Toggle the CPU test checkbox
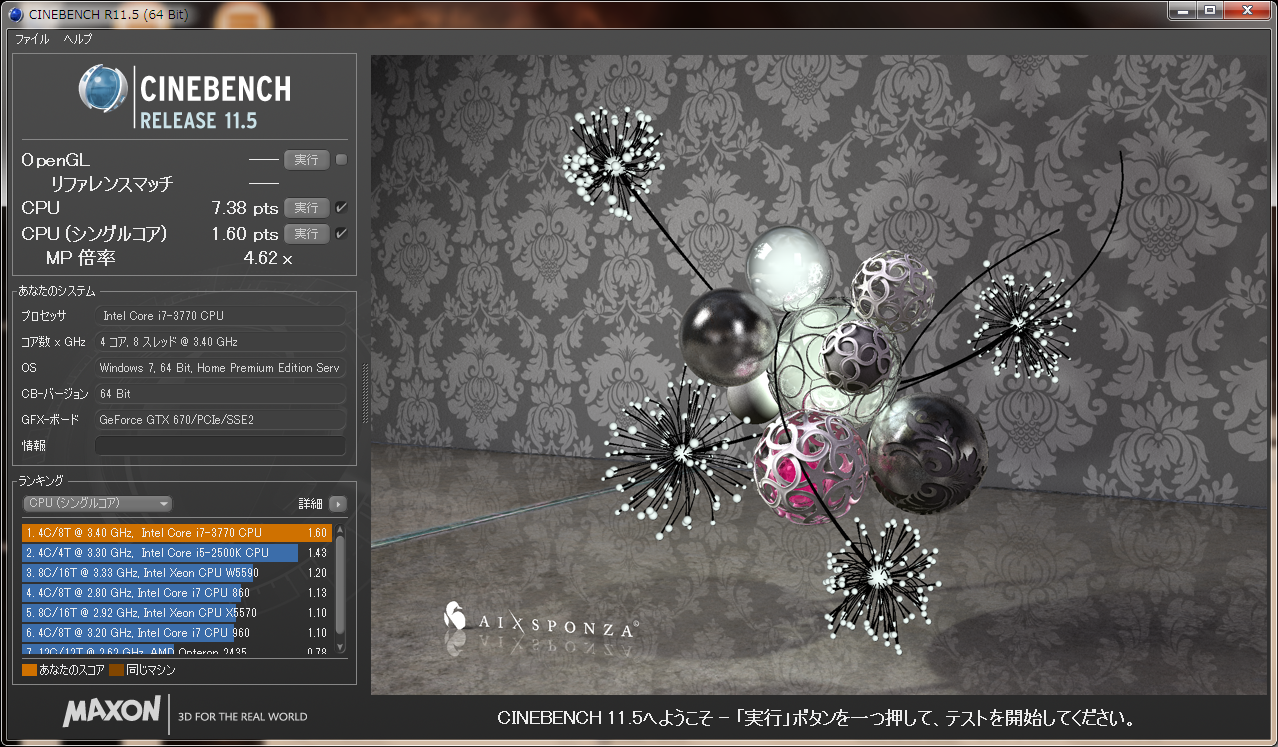 342,208
